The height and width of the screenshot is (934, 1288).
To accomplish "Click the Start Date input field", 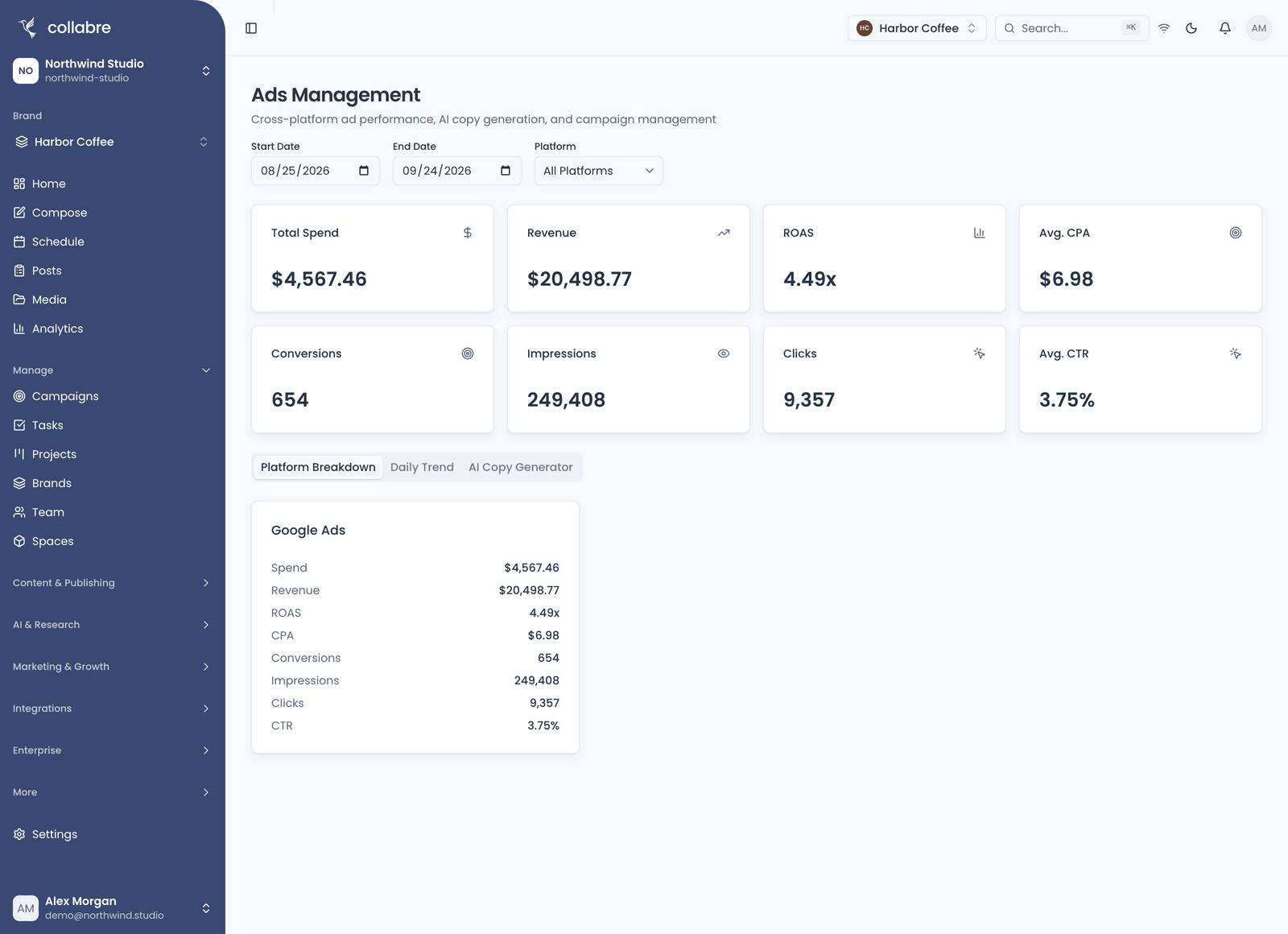I will (x=316, y=171).
